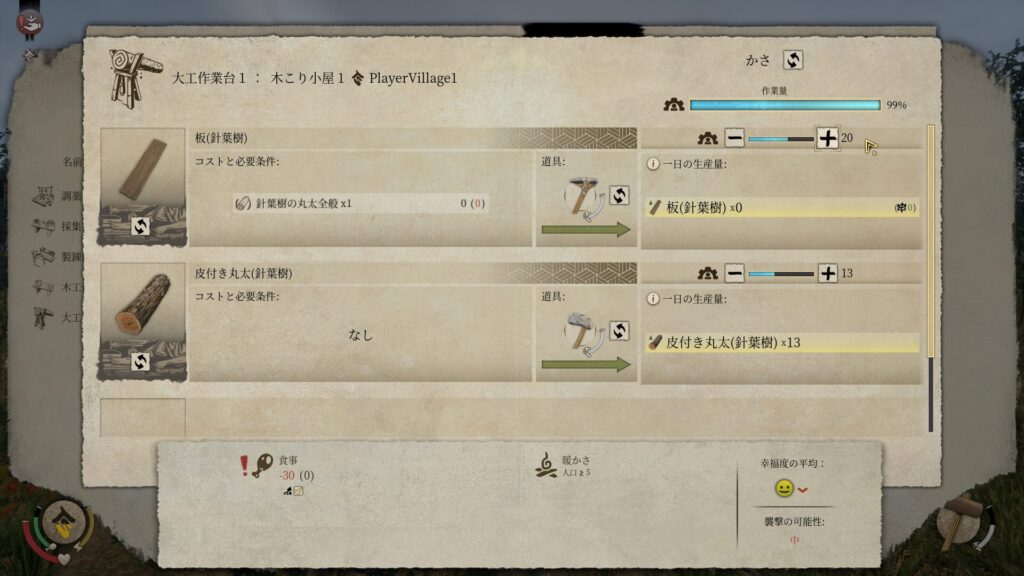
Task: Click the vertical scrollbar of recipe list
Action: click(931, 278)
